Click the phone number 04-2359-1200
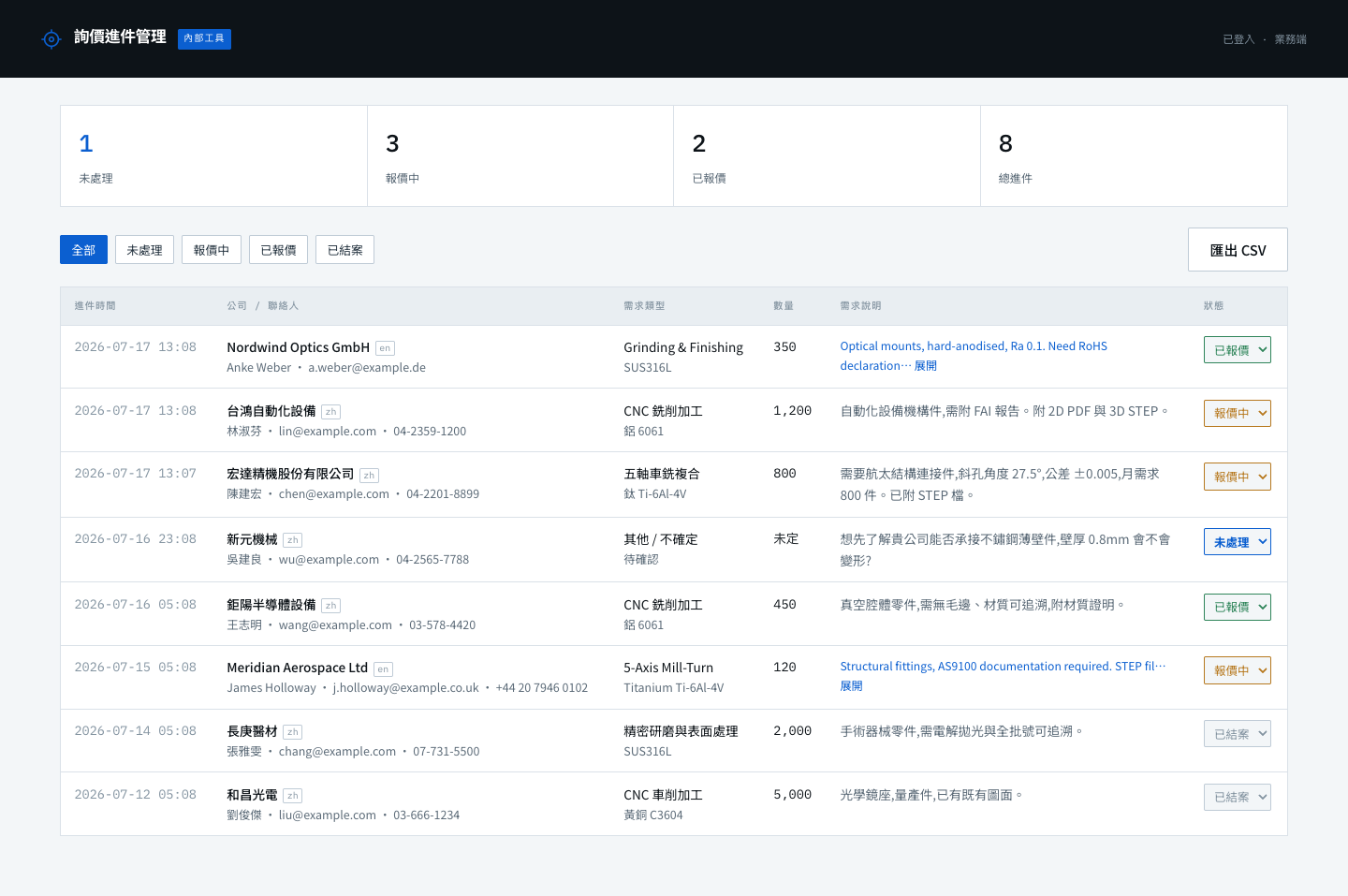The height and width of the screenshot is (896, 1348). [x=430, y=432]
